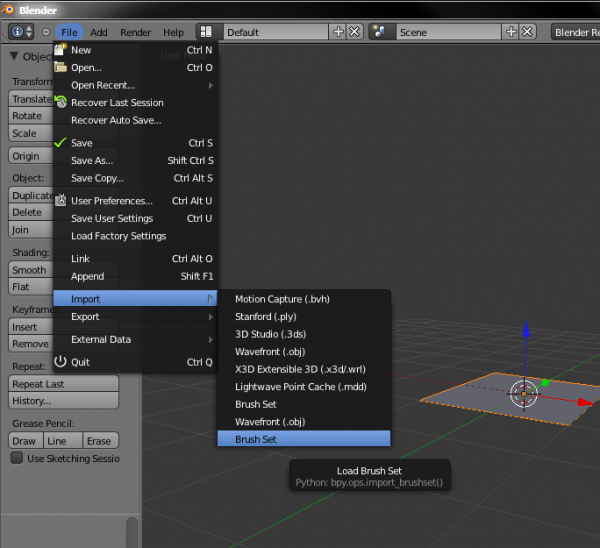Image resolution: width=600 pixels, height=548 pixels.
Task: Delete the Default screen layout
Action: 355,32
